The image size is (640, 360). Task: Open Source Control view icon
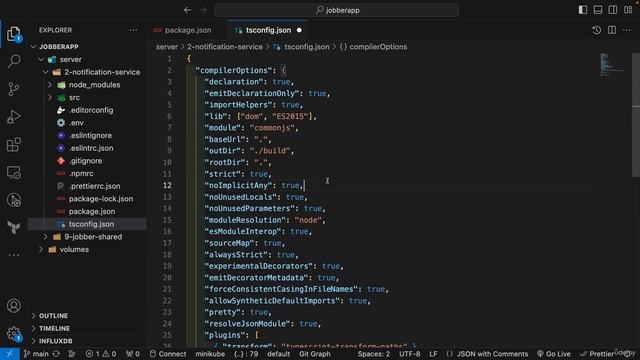pyautogui.click(x=13, y=89)
